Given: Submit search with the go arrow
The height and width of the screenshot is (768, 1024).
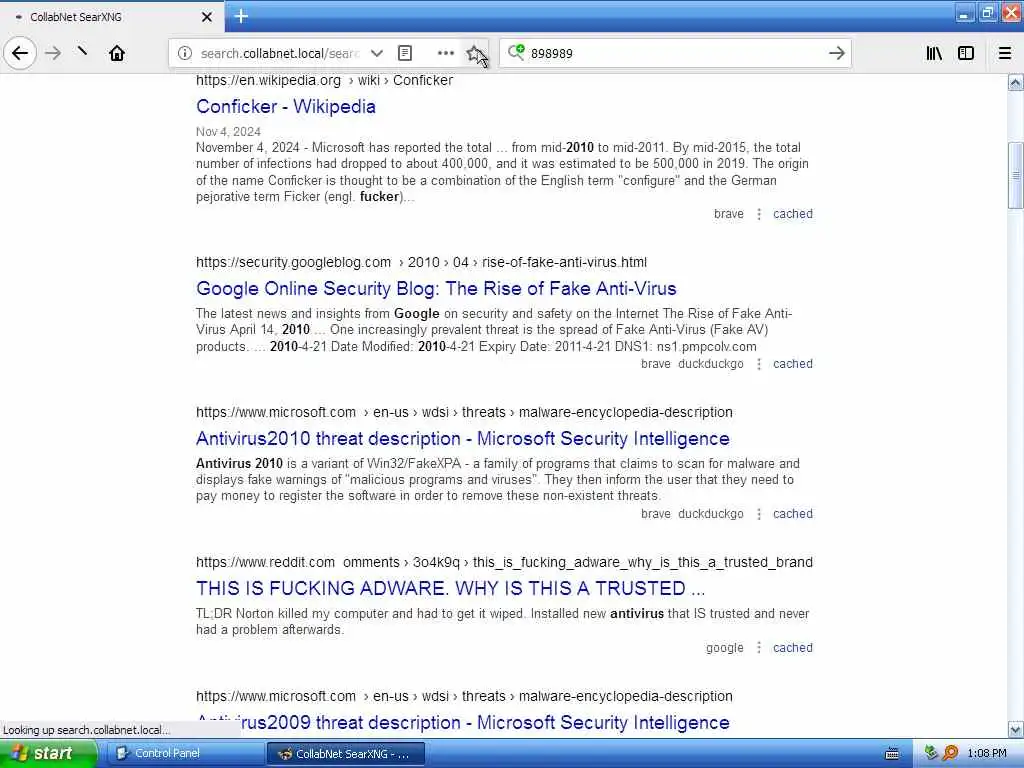Looking at the screenshot, I should [837, 53].
